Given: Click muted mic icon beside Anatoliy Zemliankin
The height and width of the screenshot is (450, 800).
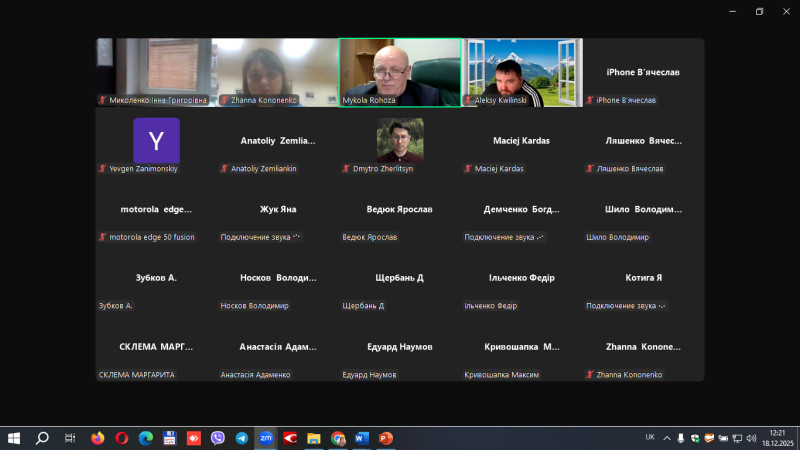Looking at the screenshot, I should click(224, 169).
